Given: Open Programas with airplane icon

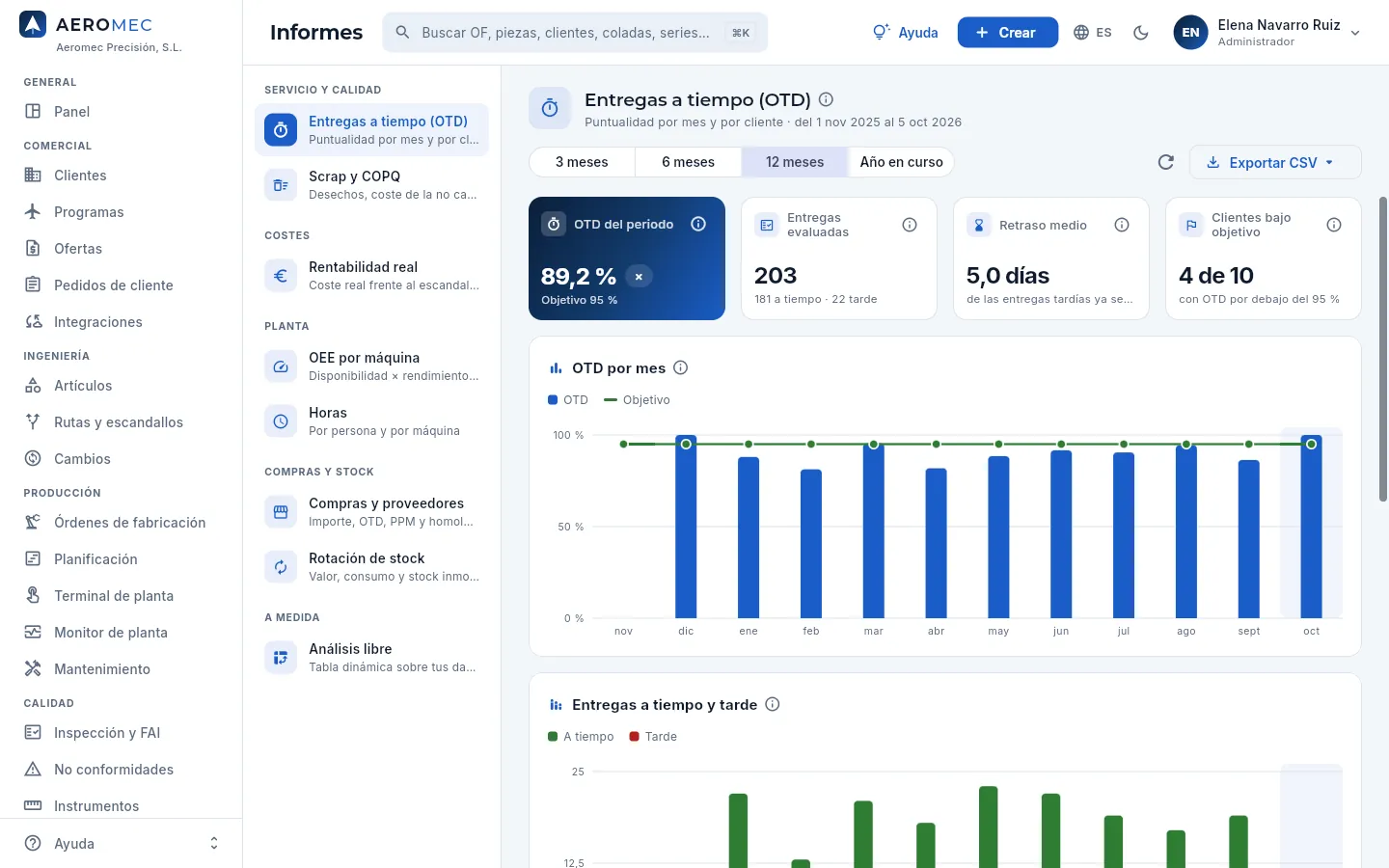Looking at the screenshot, I should click(121, 212).
